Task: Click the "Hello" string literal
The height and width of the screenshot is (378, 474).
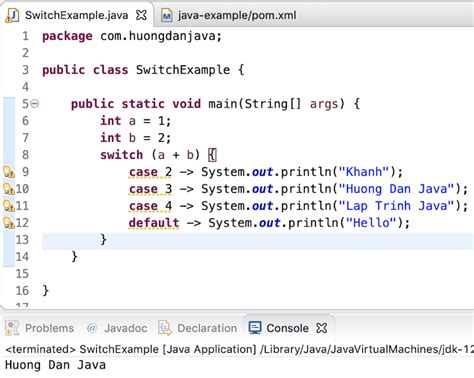Action: [371, 223]
